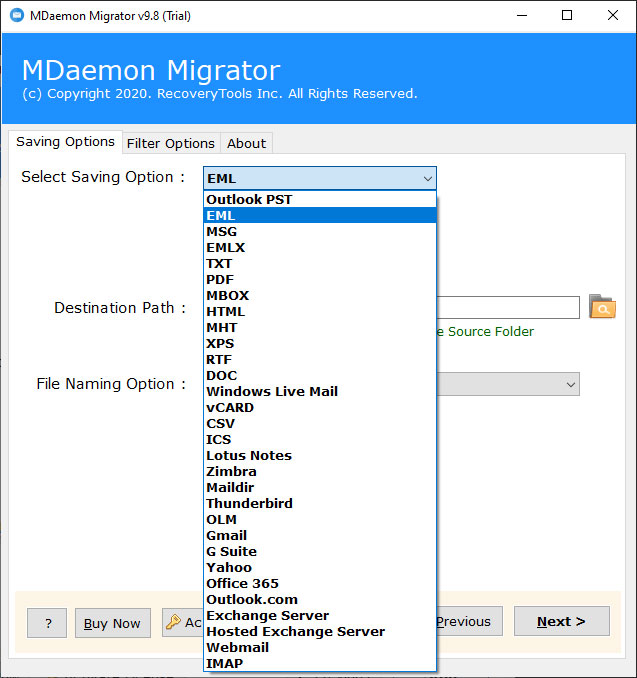Screen dimensions: 637x678
Task: Select Hosted Exchange Server option
Action: click(320, 631)
